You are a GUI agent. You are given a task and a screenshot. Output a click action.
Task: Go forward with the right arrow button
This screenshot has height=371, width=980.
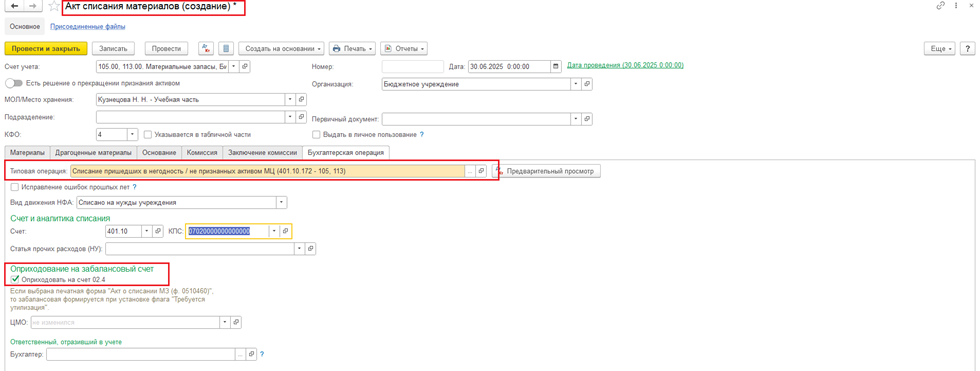tap(33, 6)
